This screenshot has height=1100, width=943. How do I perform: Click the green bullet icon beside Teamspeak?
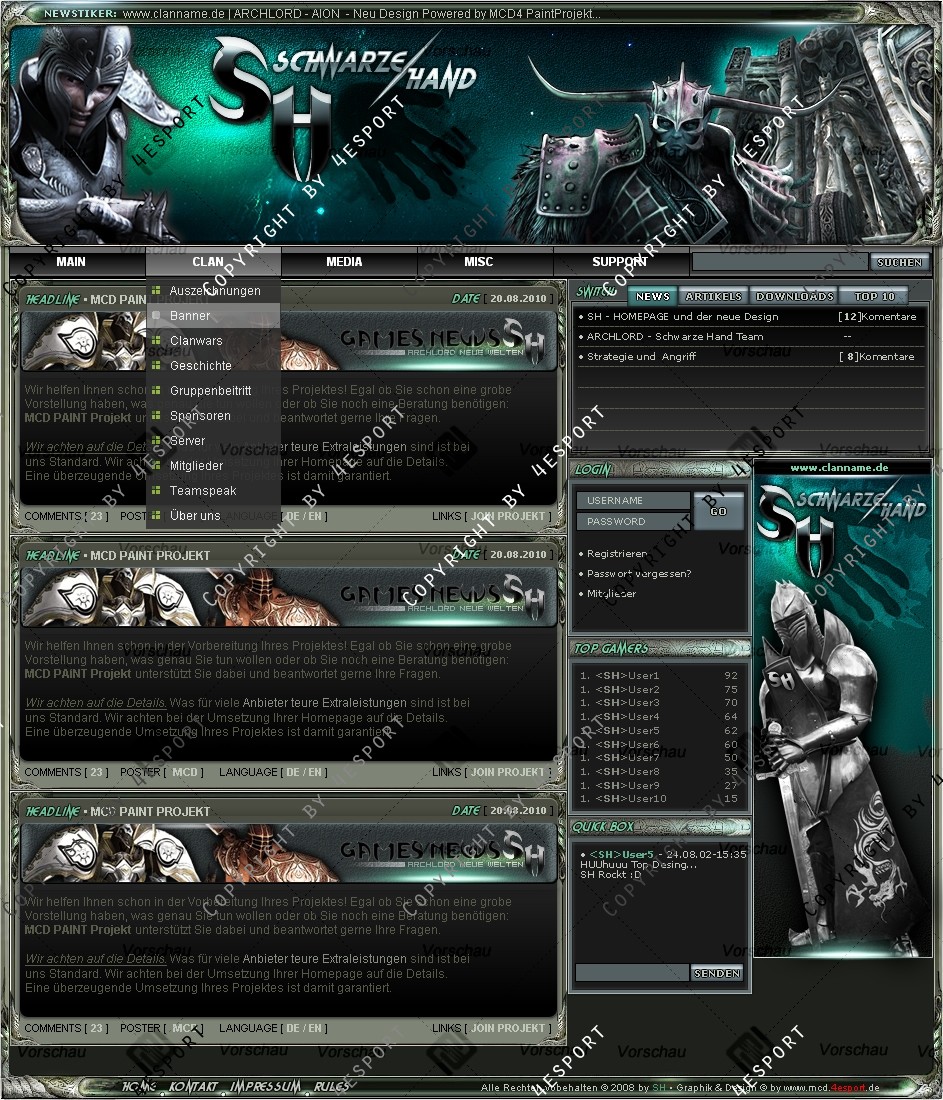(x=156, y=490)
